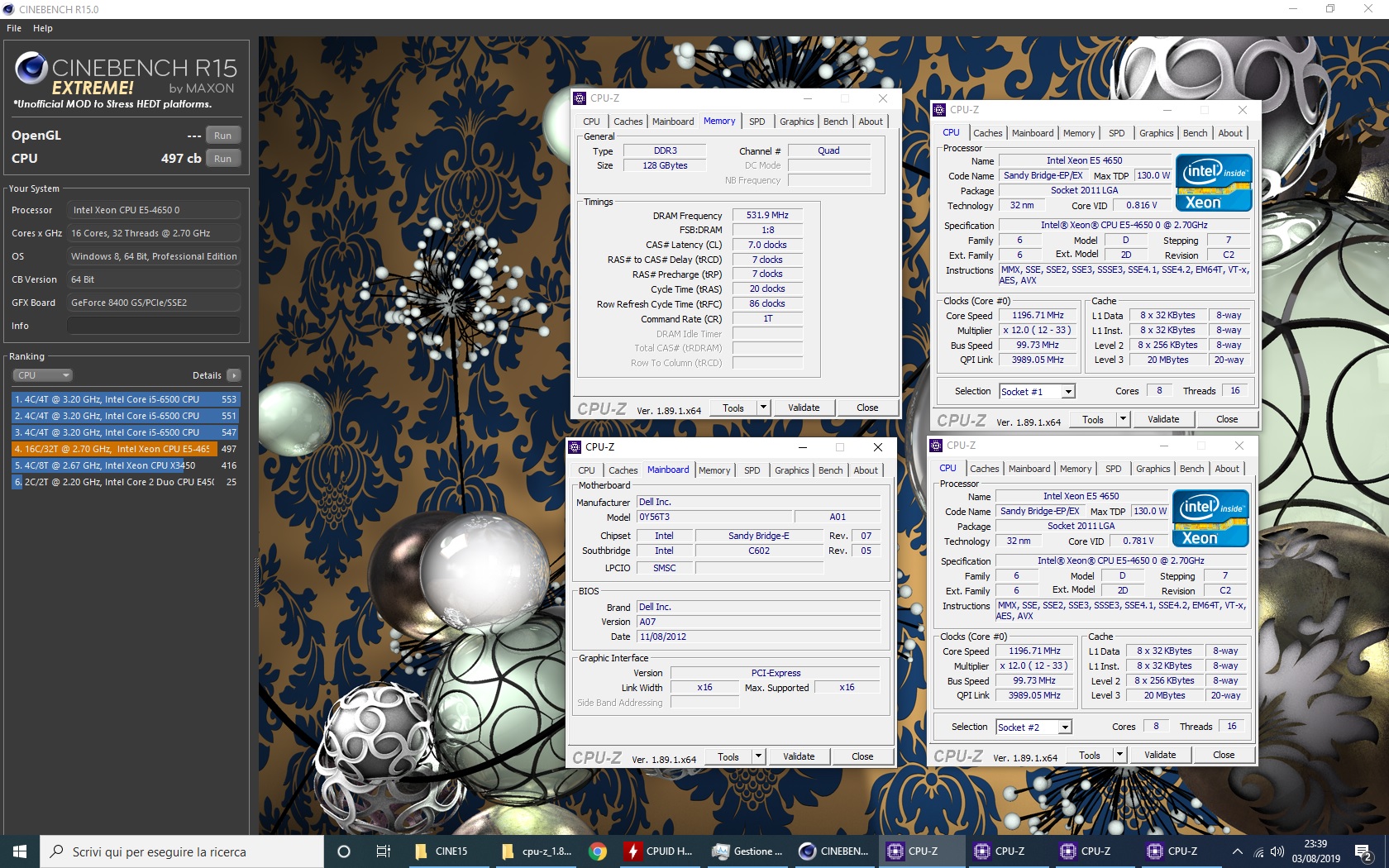Viewport: 1389px width, 868px height.
Task: Expand Tools dropdown arrow in Socket #1 CPU-Z window
Action: click(x=1123, y=419)
